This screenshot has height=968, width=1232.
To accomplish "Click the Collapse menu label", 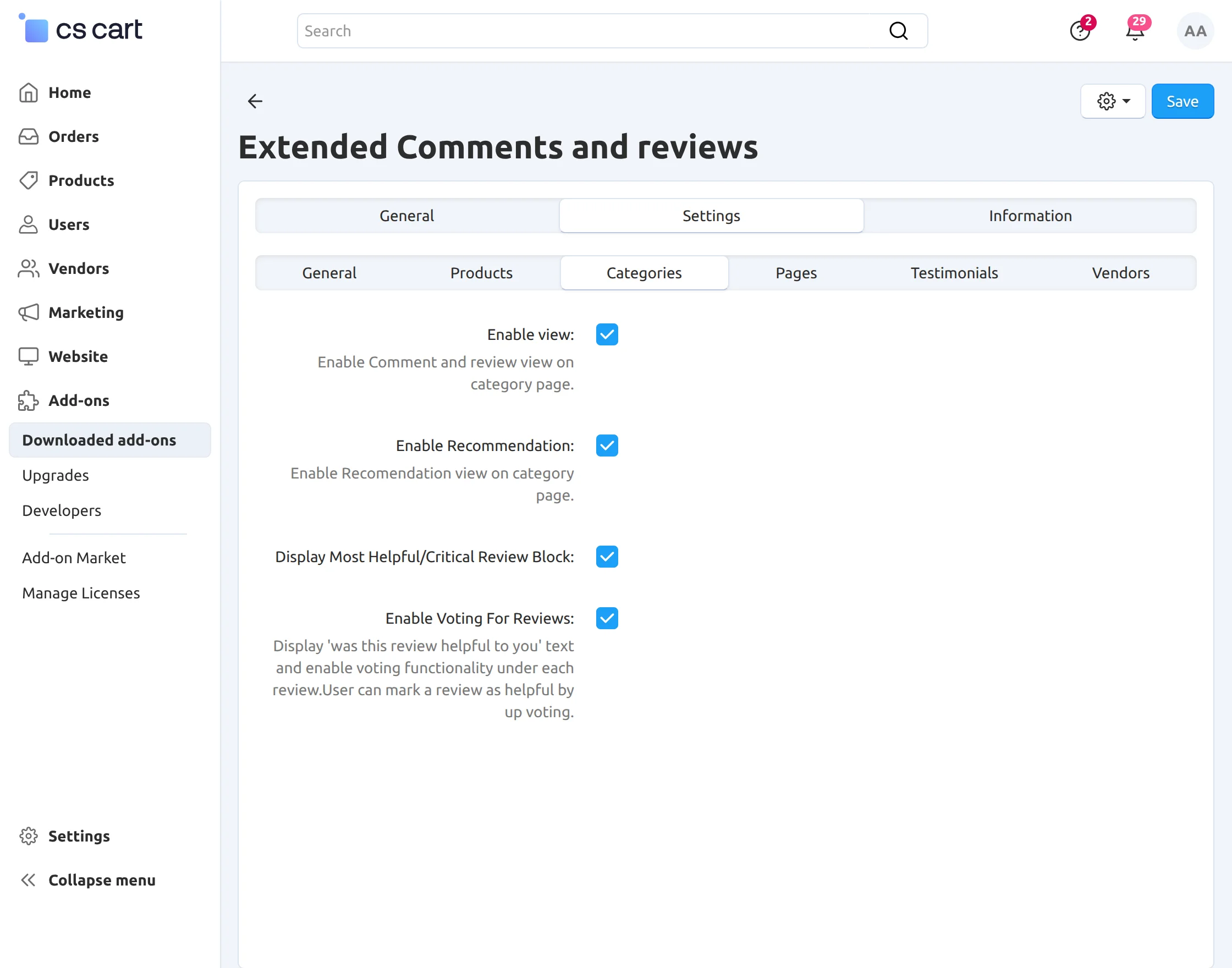I will (x=101, y=880).
